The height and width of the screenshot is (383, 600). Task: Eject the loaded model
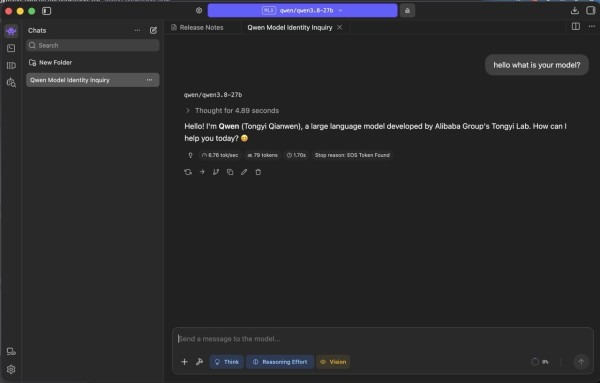point(407,11)
